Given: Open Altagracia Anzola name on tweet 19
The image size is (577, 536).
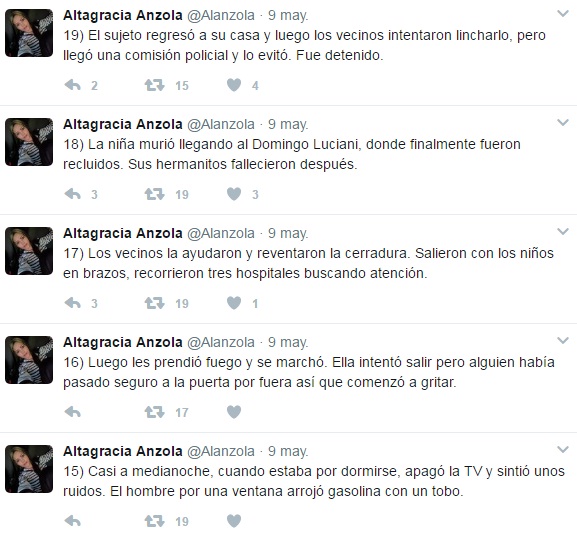Looking at the screenshot, I should [123, 15].
